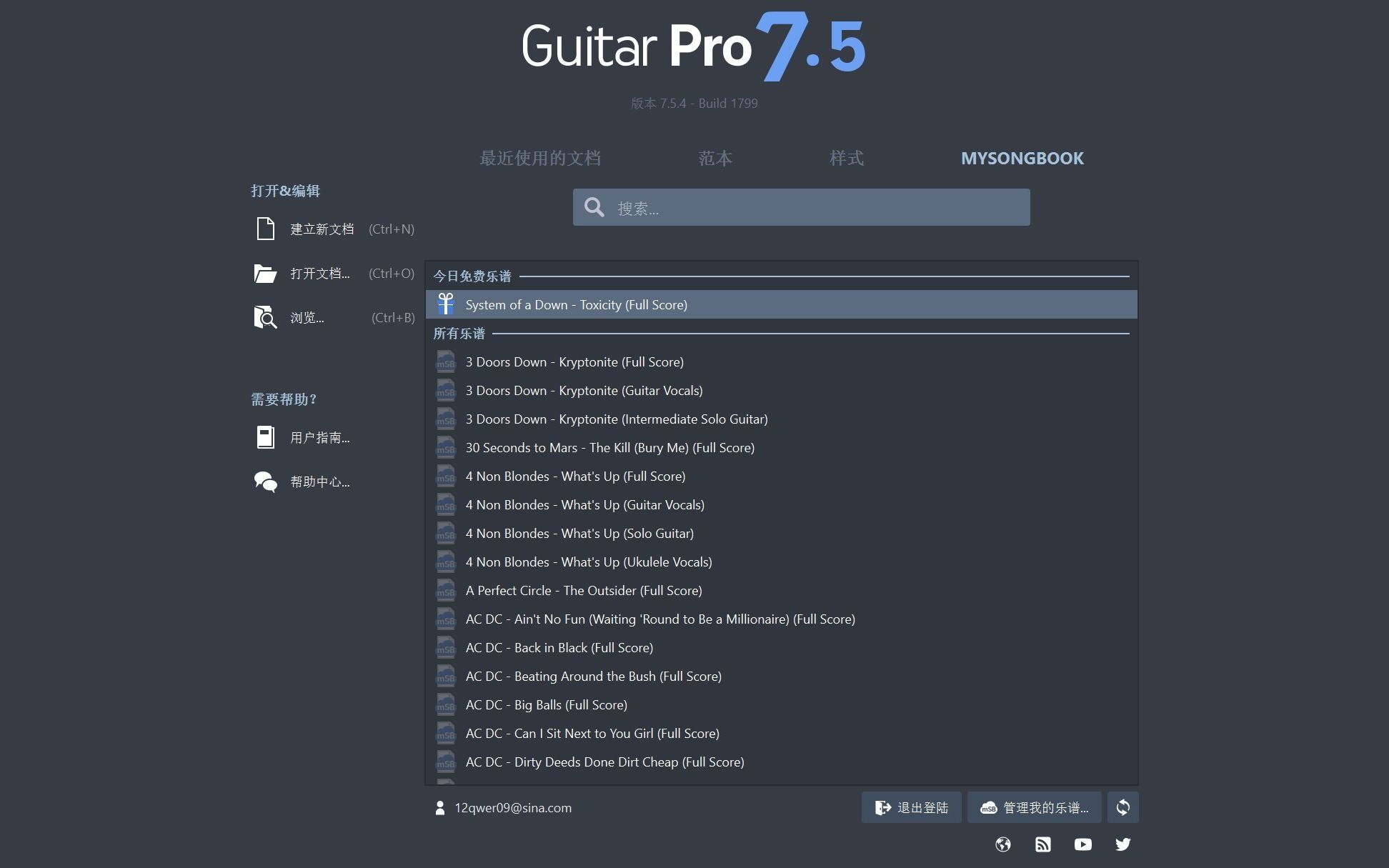
Task: Click mSB icon for Beating Around the Bush
Action: (x=446, y=677)
